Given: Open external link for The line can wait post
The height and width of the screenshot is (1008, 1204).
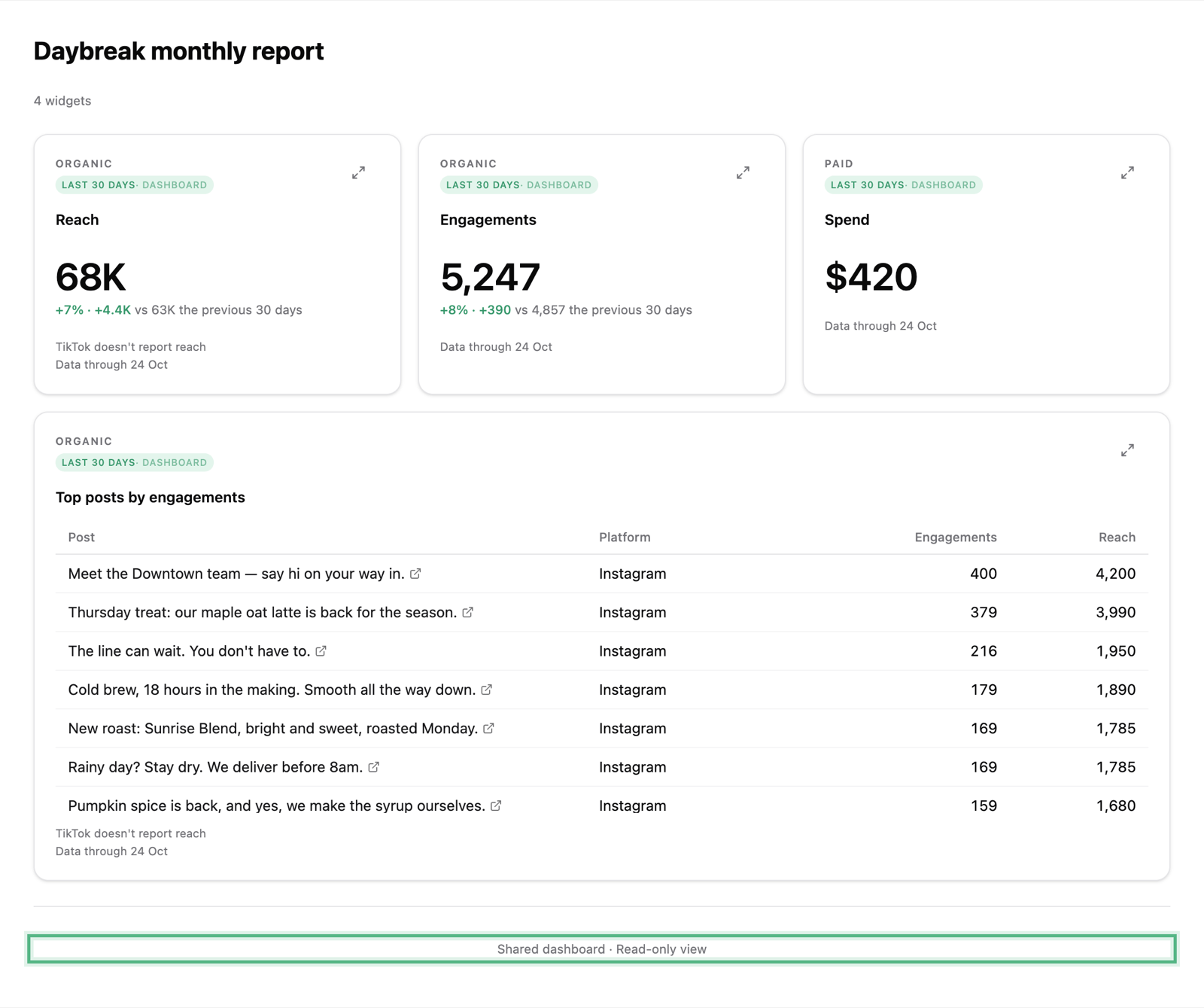Looking at the screenshot, I should click(x=321, y=651).
